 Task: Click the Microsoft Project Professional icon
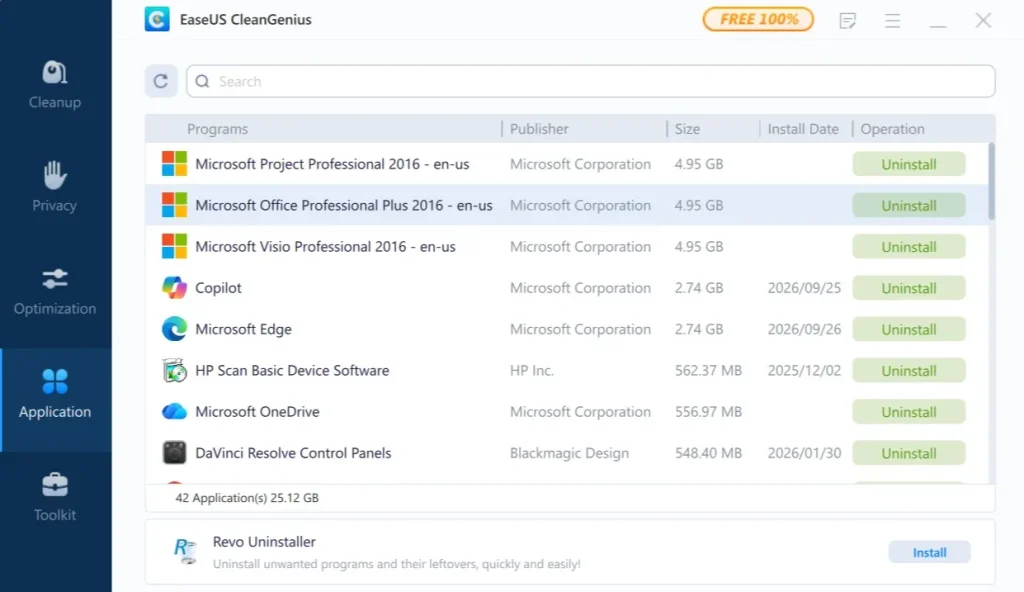pos(174,164)
